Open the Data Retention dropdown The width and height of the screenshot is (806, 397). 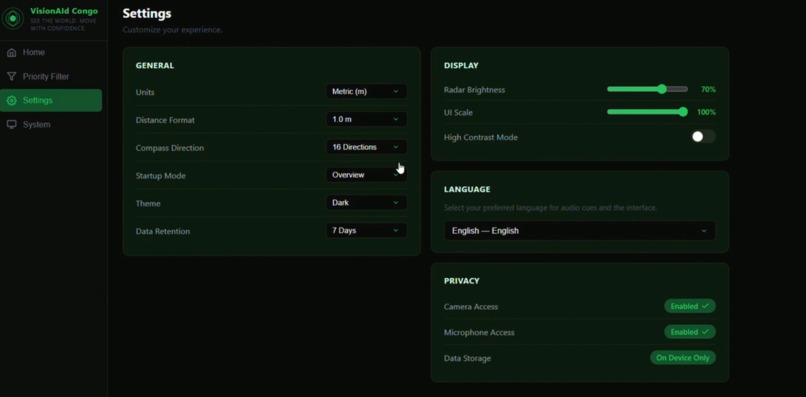tap(366, 230)
